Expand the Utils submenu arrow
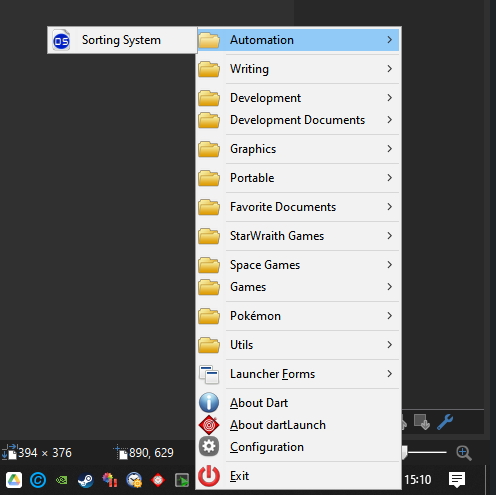496x495 pixels. click(x=389, y=345)
